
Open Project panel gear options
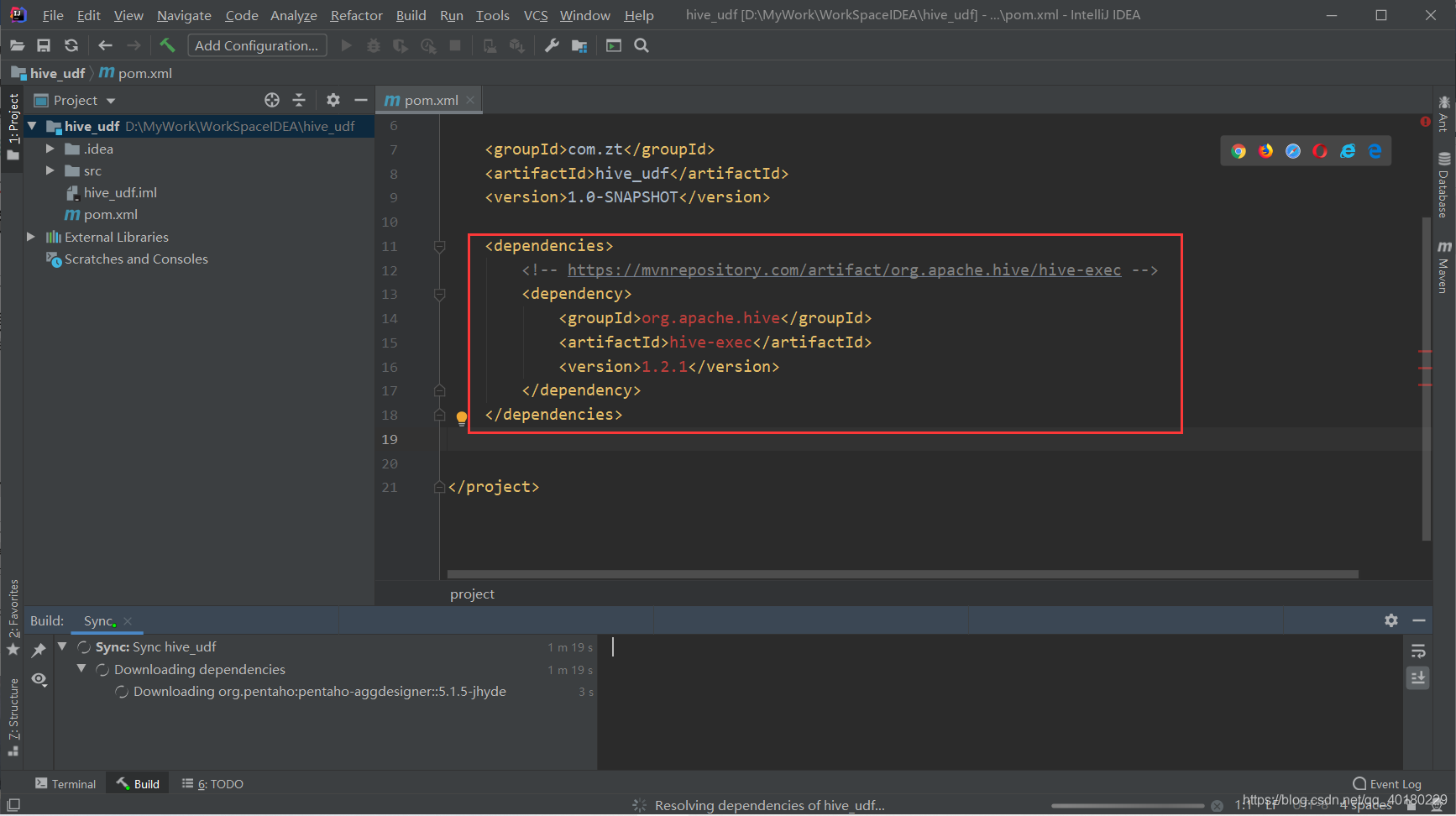[333, 100]
